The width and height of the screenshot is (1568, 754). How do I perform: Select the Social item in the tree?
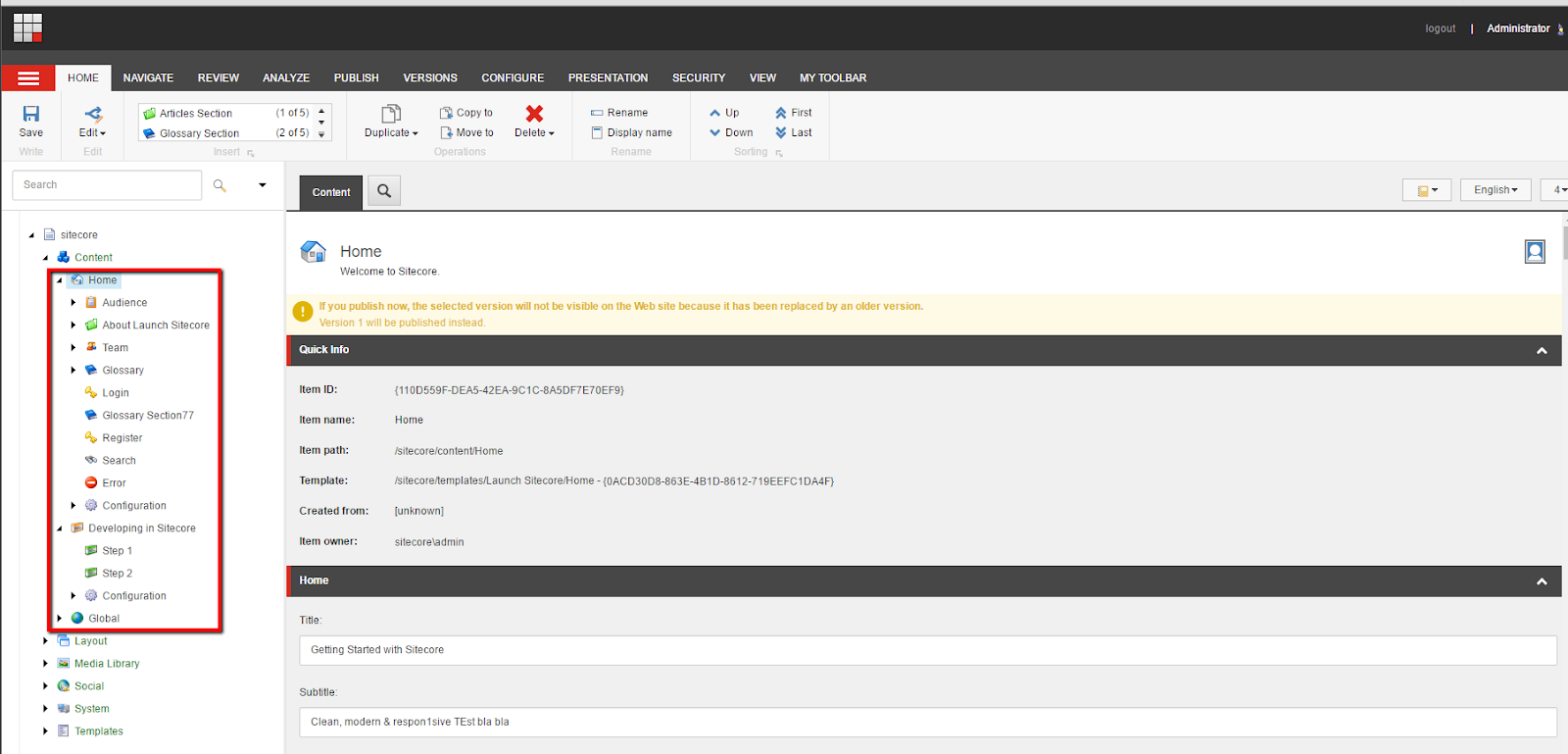click(89, 686)
